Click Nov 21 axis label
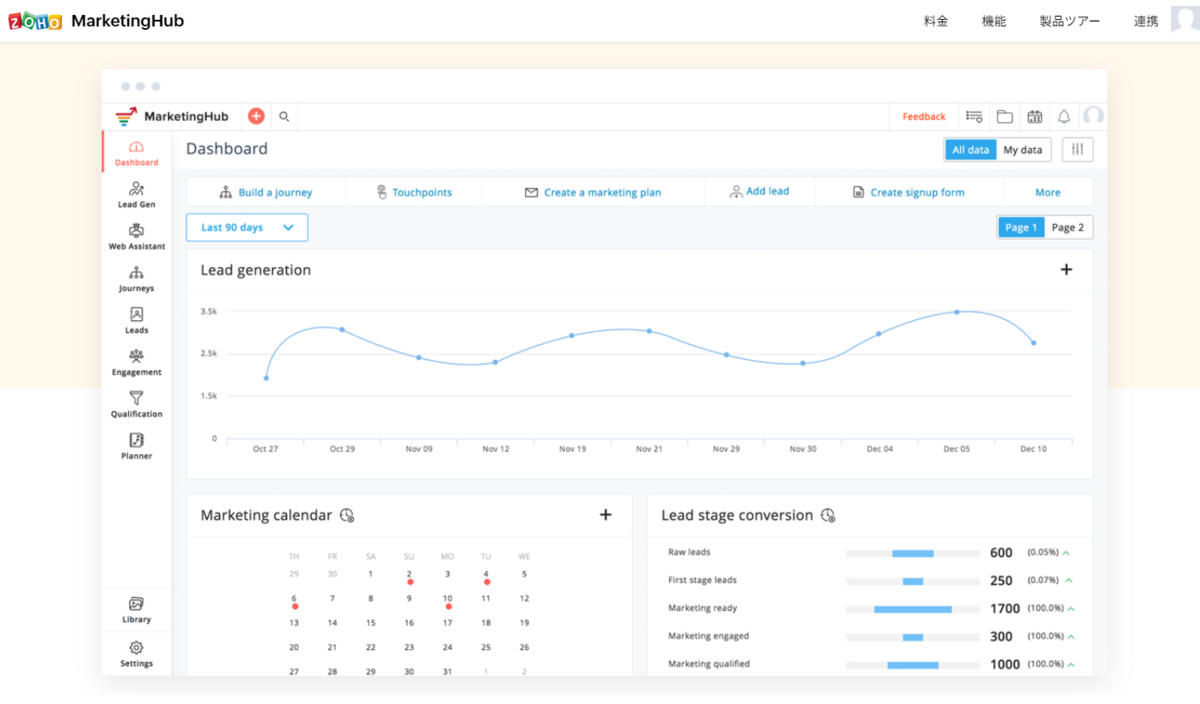Screen dimensions: 1200x704 [x=649, y=449]
